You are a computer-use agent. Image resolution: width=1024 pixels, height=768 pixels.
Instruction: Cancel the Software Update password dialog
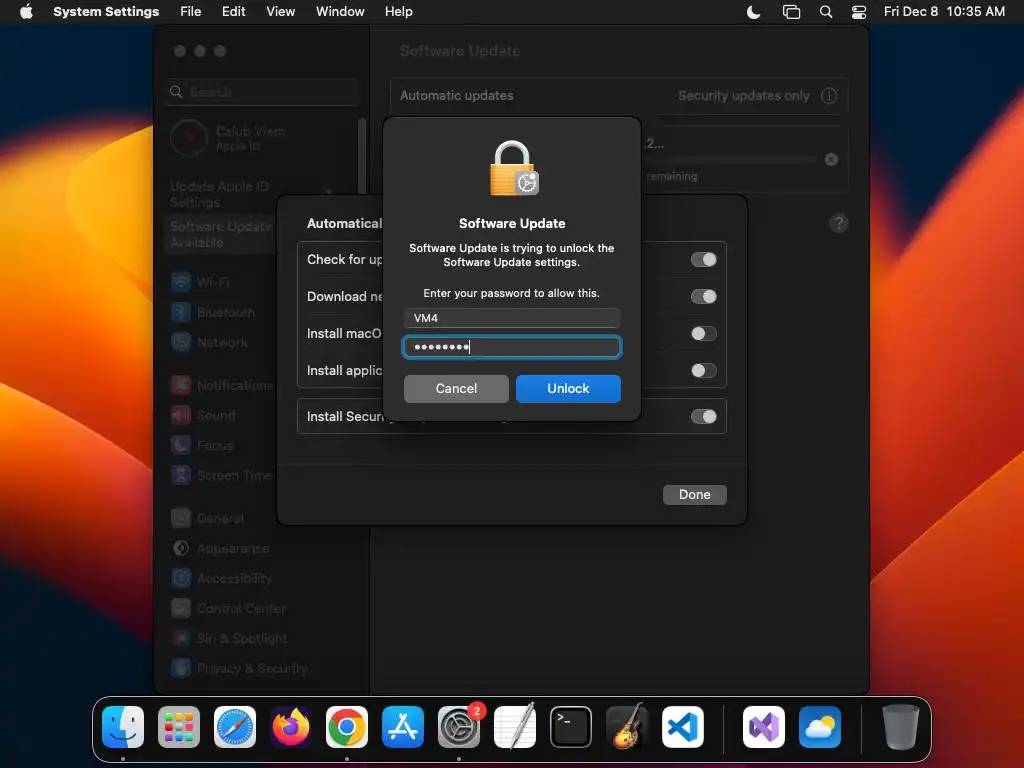pyautogui.click(x=456, y=389)
